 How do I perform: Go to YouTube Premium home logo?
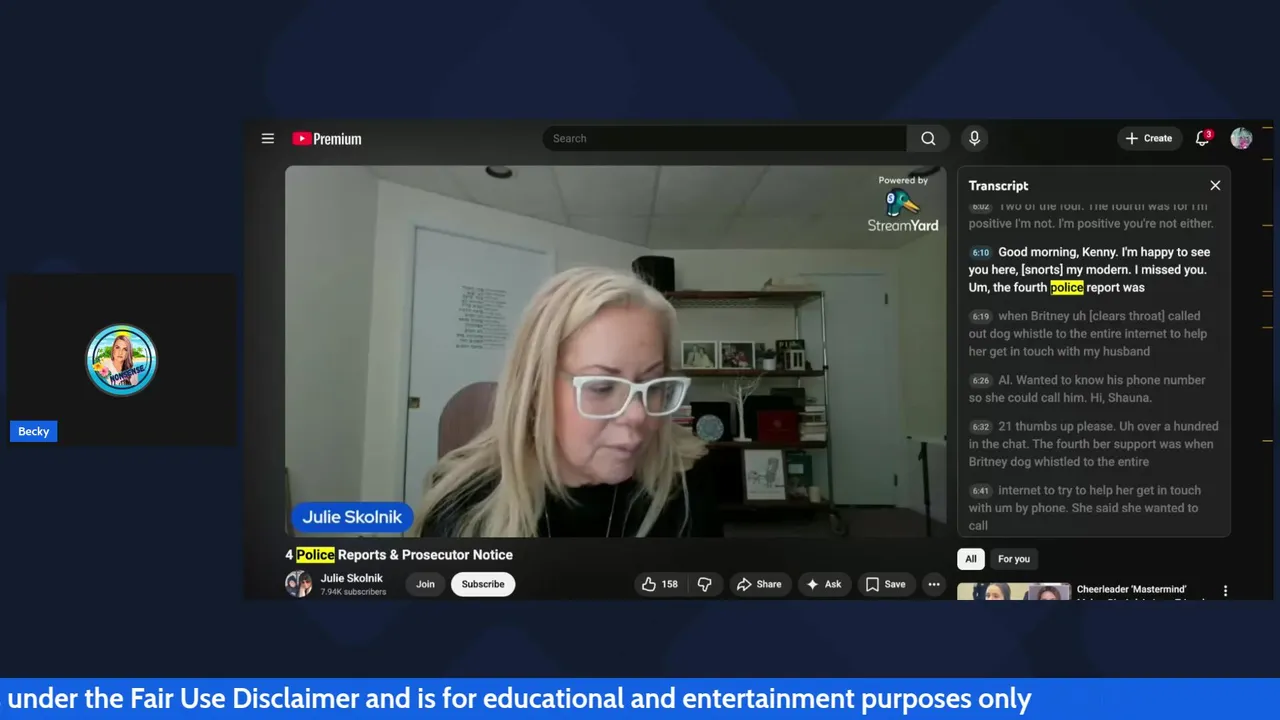pos(327,139)
